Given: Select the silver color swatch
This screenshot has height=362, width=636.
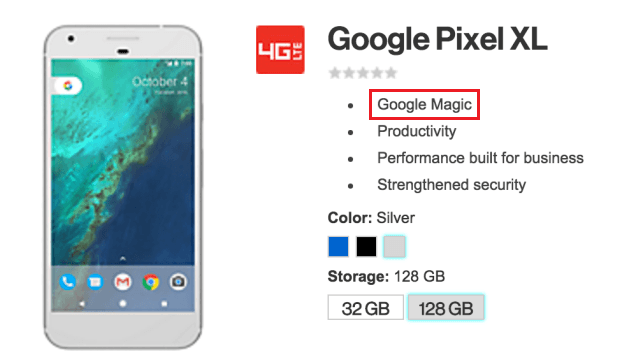Looking at the screenshot, I should pyautogui.click(x=394, y=246).
